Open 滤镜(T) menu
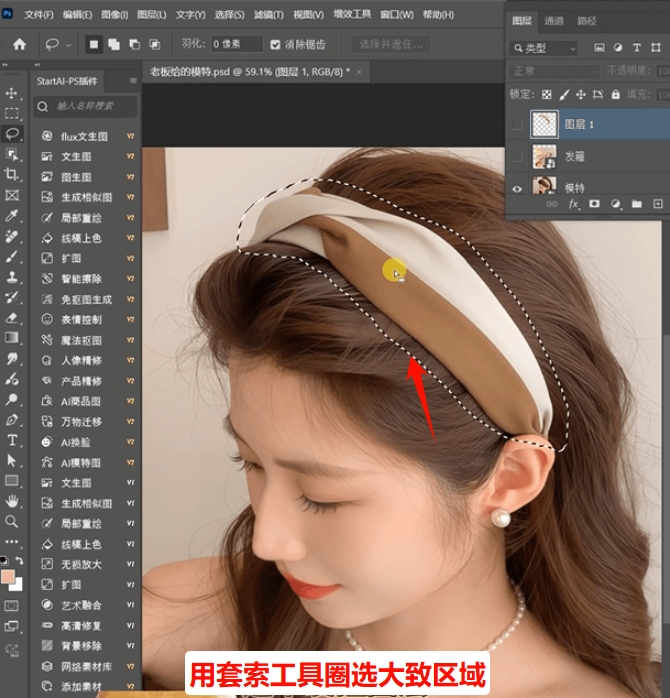Image resolution: width=670 pixels, height=698 pixels. pos(269,15)
